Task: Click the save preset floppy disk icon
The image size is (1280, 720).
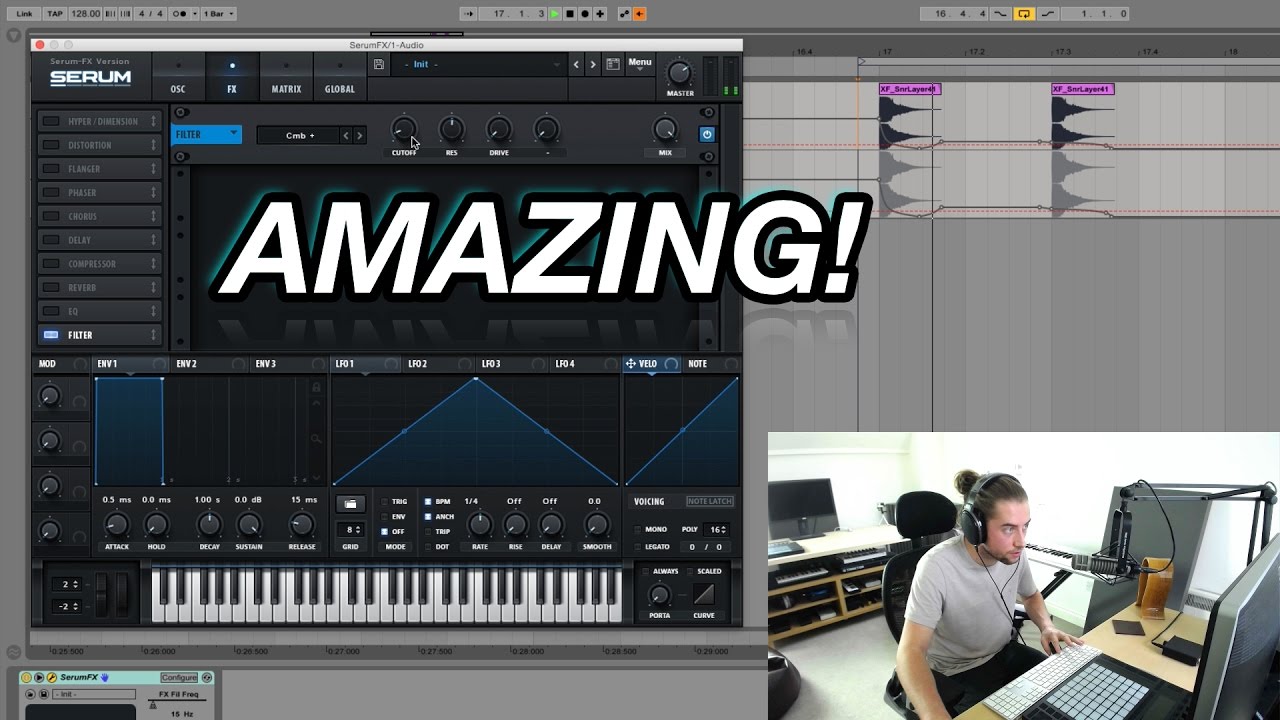Action: (378, 64)
